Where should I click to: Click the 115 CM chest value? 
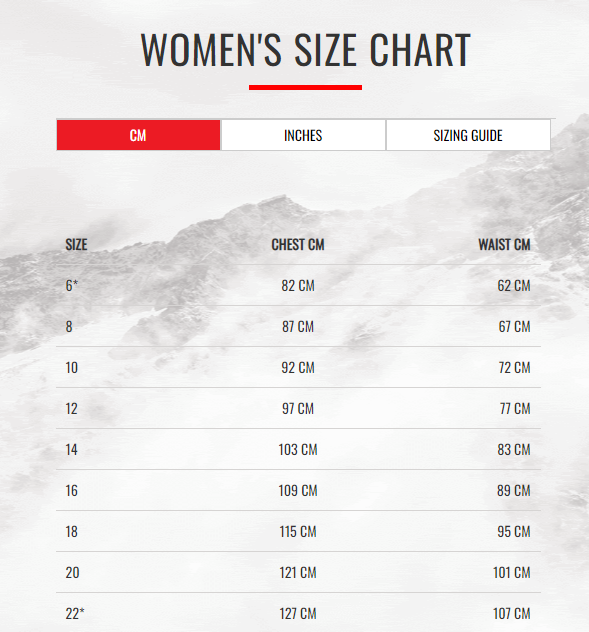[x=298, y=532]
